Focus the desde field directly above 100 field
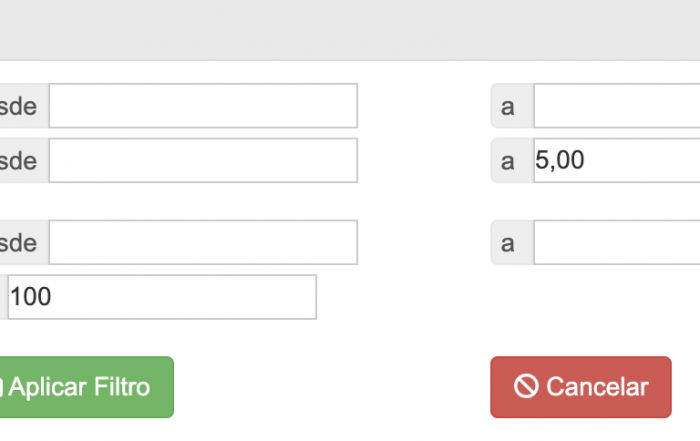This screenshot has width=700, height=441. (203, 242)
